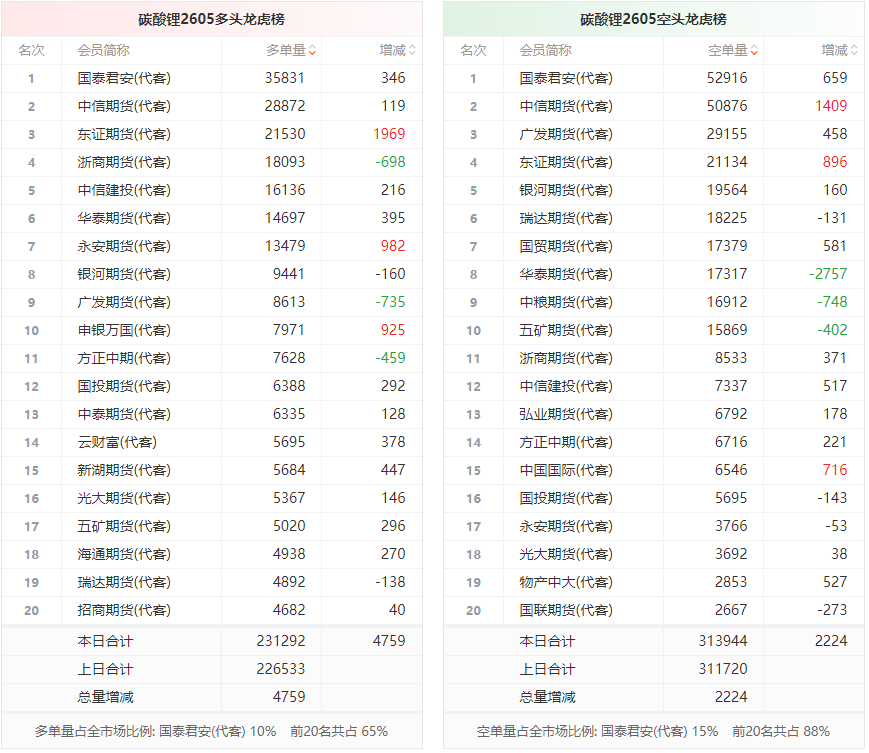
Task: Select the 碳酸锂2605空头龙虎榜 title
Action: pyautogui.click(x=653, y=19)
